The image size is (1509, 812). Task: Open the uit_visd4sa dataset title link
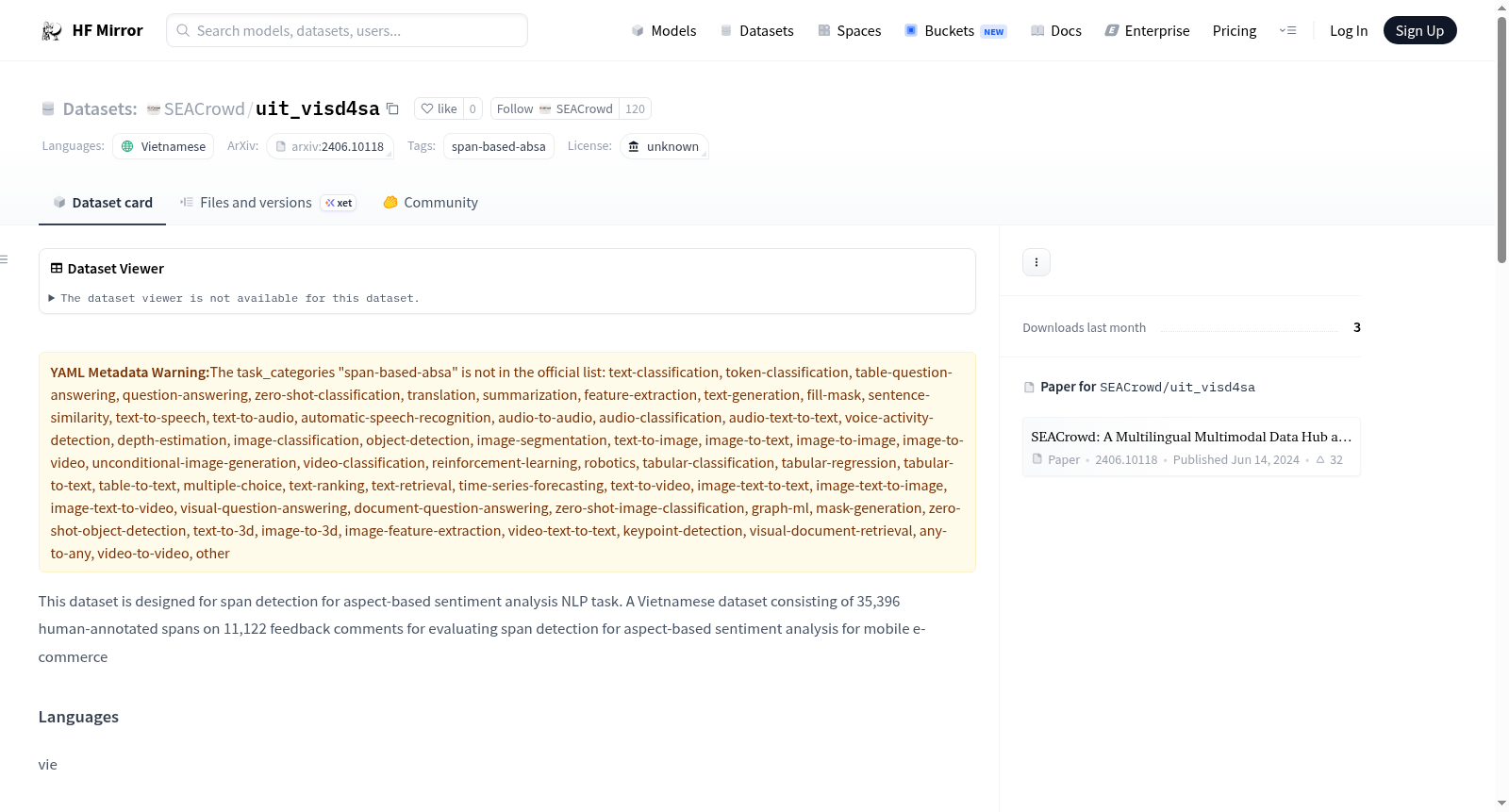click(x=318, y=109)
